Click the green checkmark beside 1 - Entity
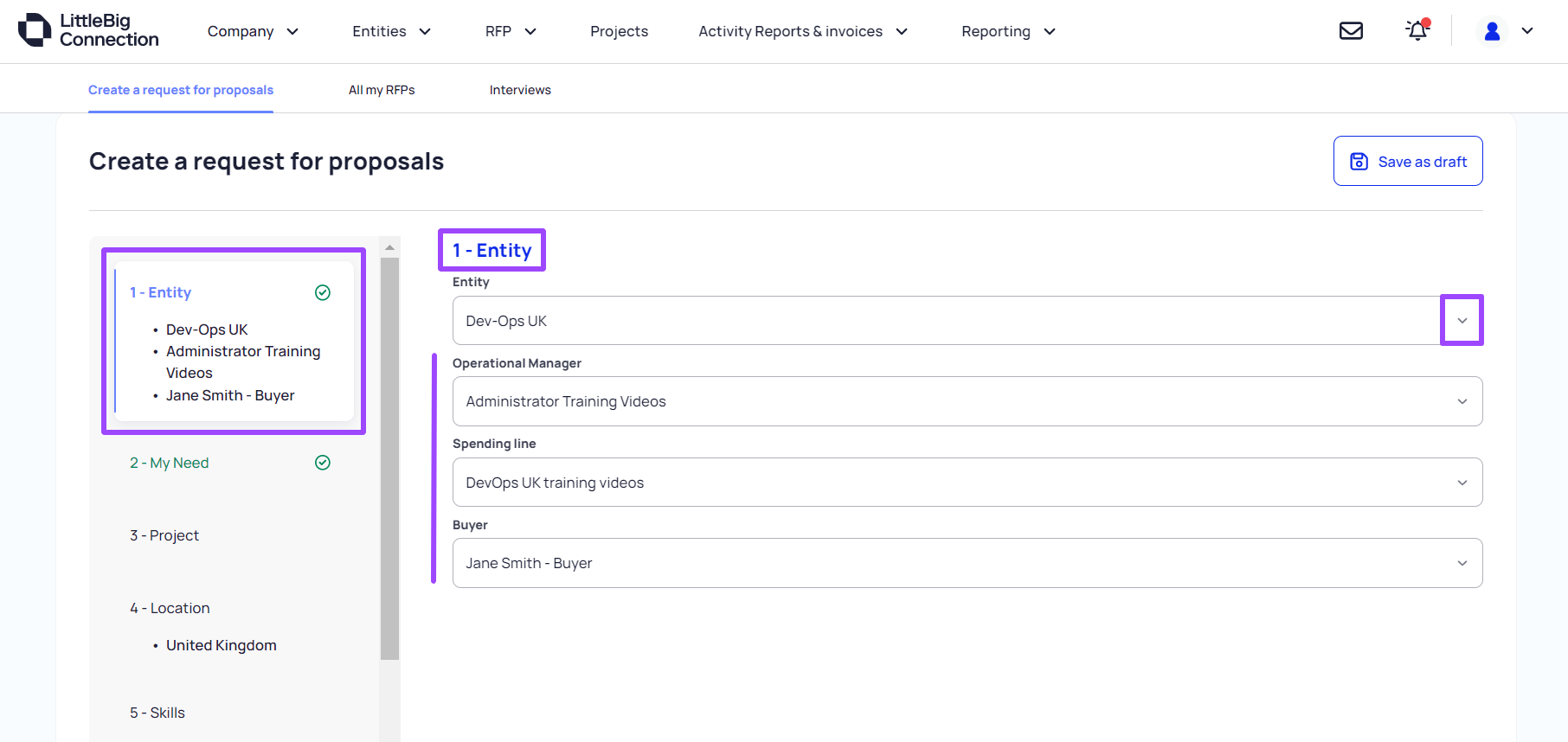This screenshot has height=742, width=1568. click(x=323, y=292)
